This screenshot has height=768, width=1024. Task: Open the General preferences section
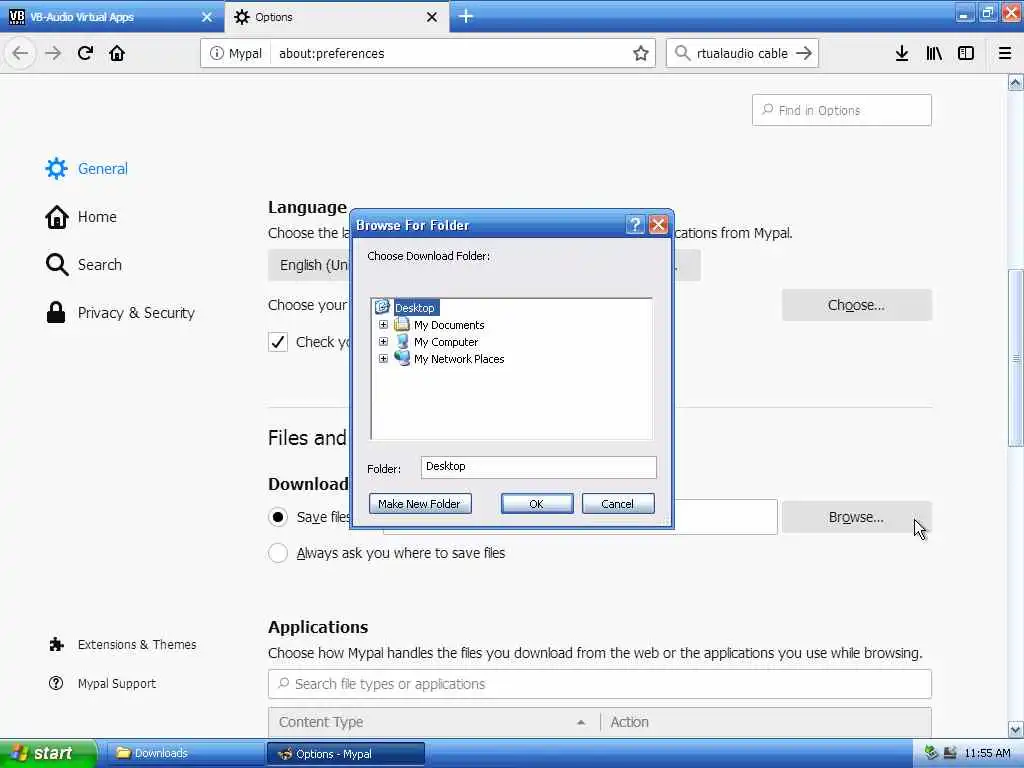coord(103,168)
